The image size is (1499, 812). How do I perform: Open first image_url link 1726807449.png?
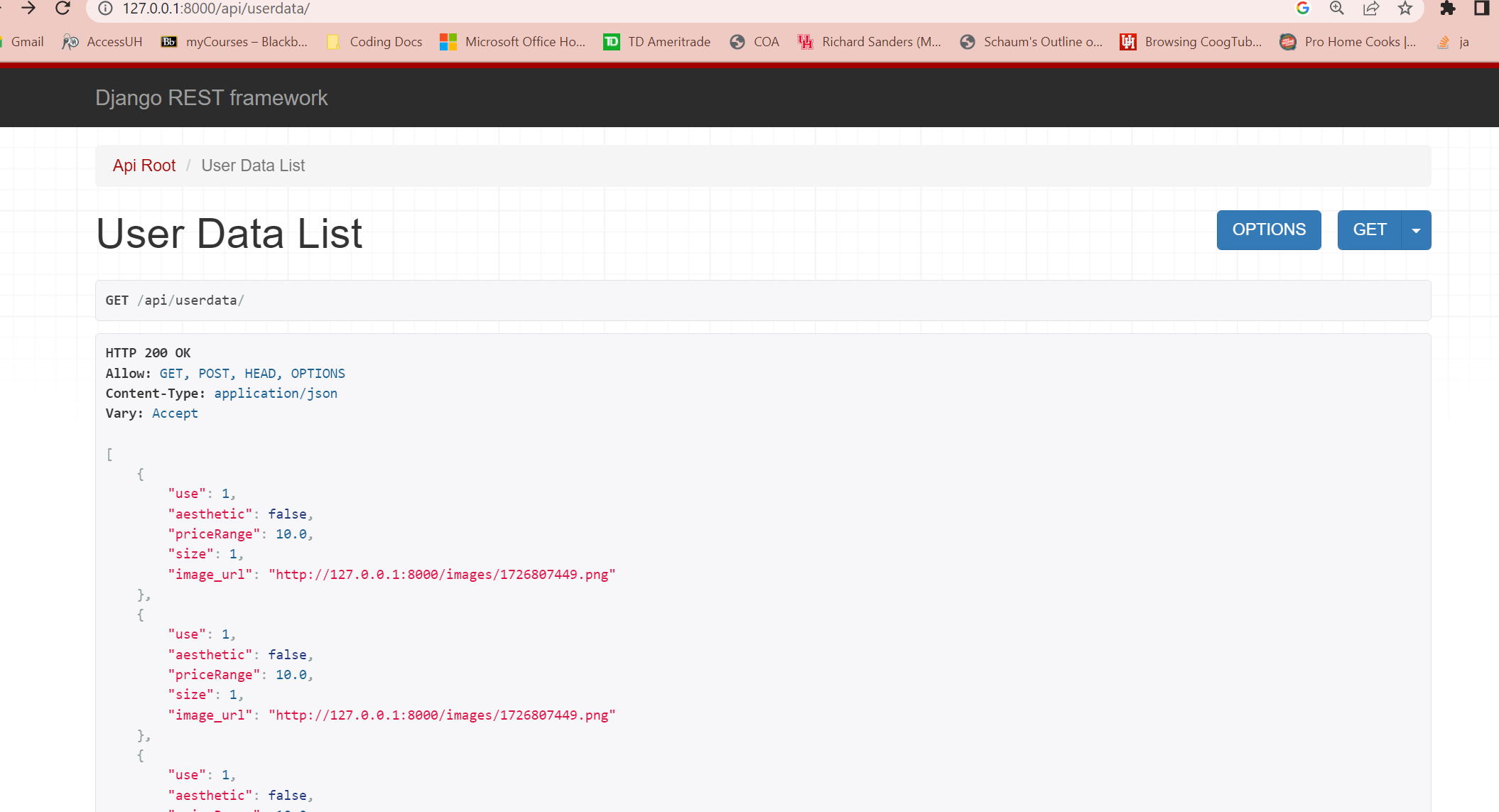point(441,575)
